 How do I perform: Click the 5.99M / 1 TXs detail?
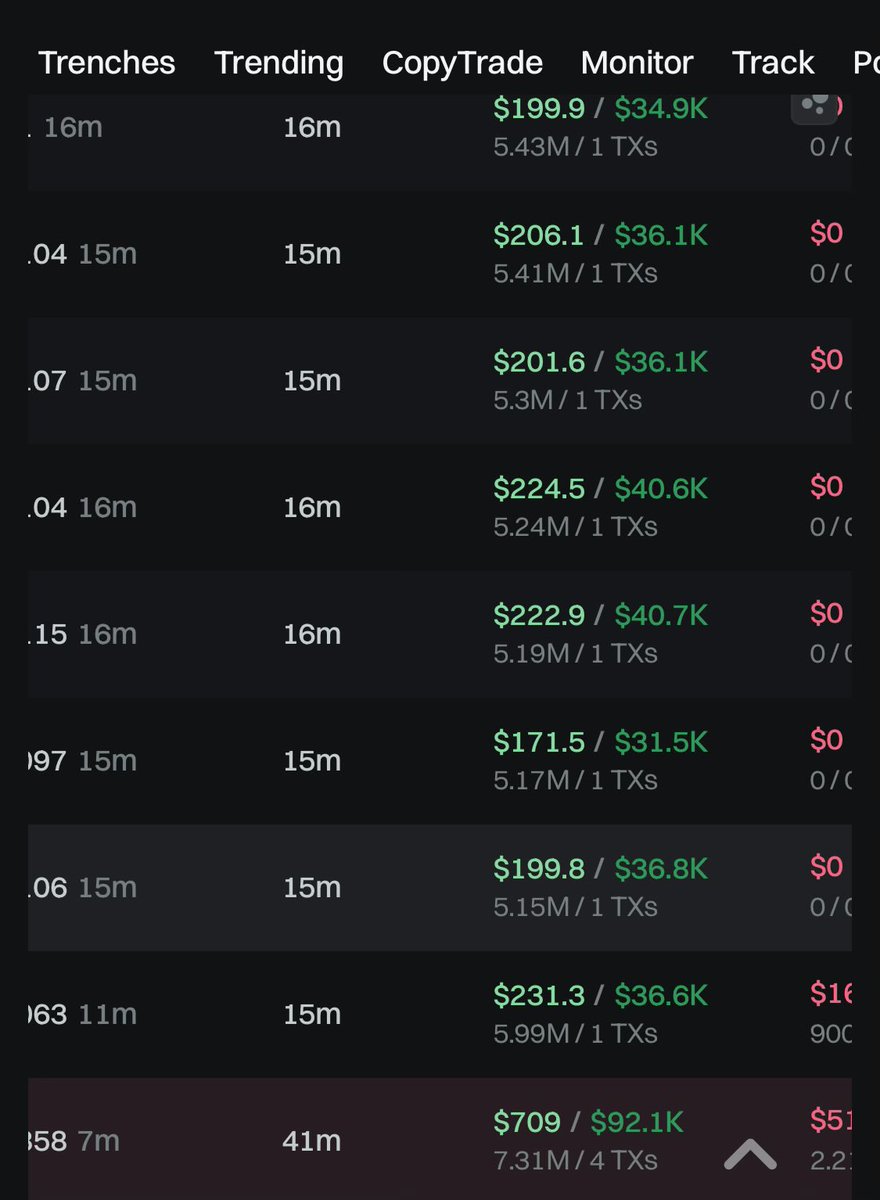click(x=575, y=1033)
